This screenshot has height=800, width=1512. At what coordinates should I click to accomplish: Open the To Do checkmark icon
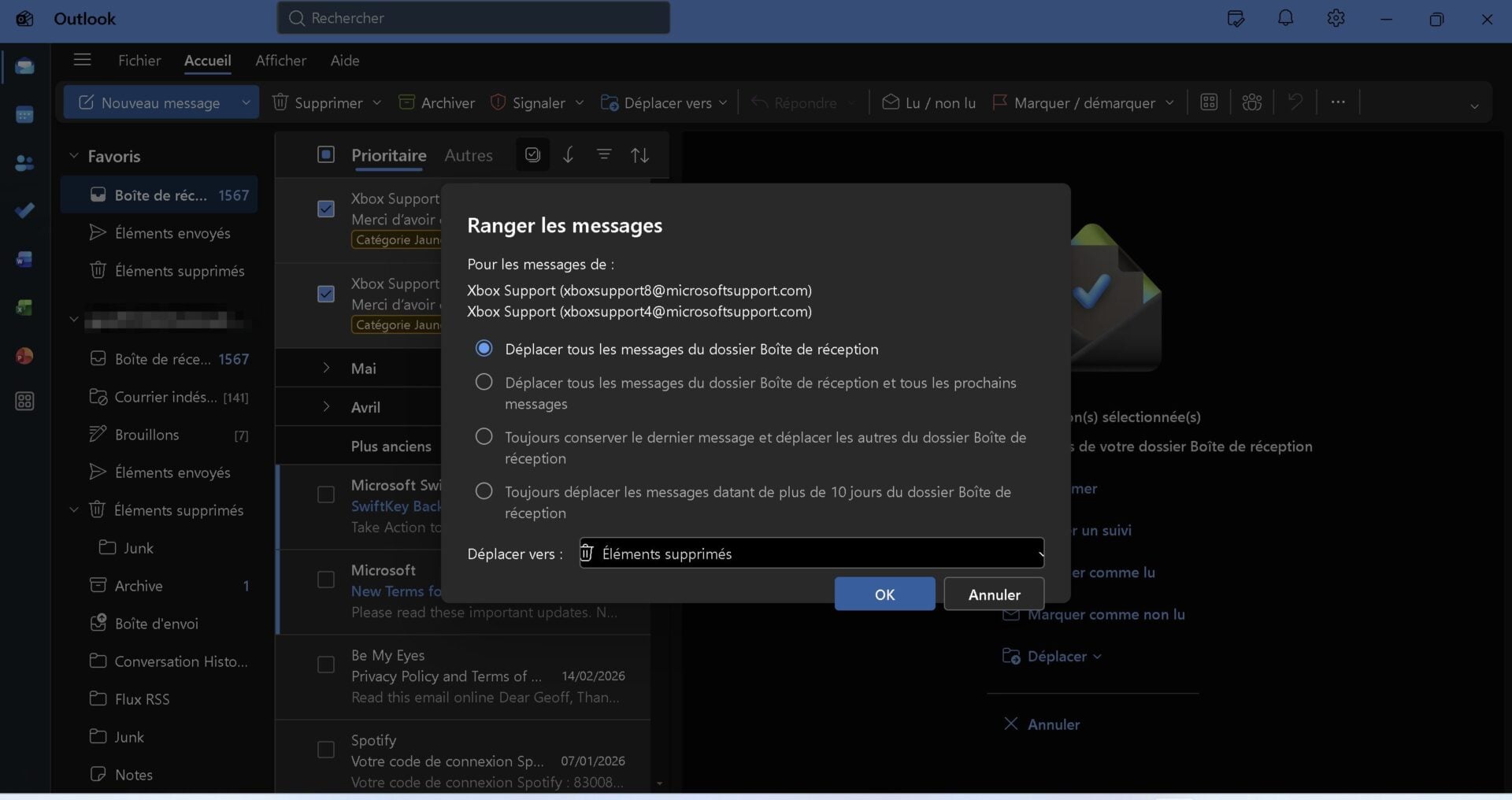(24, 210)
